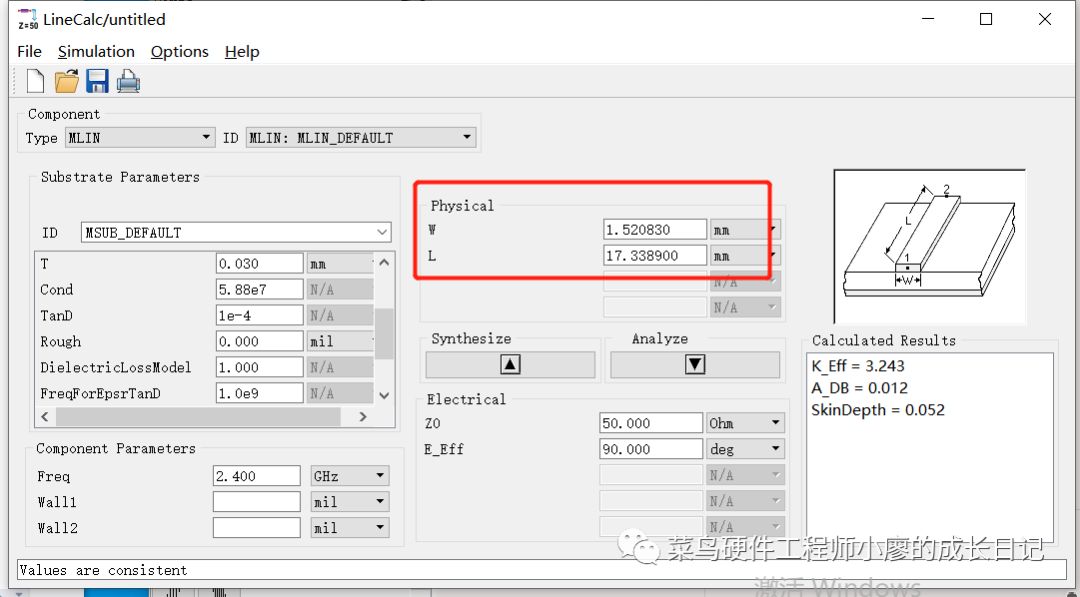
Task: Click substrate list scroll right arrow
Action: point(363,417)
